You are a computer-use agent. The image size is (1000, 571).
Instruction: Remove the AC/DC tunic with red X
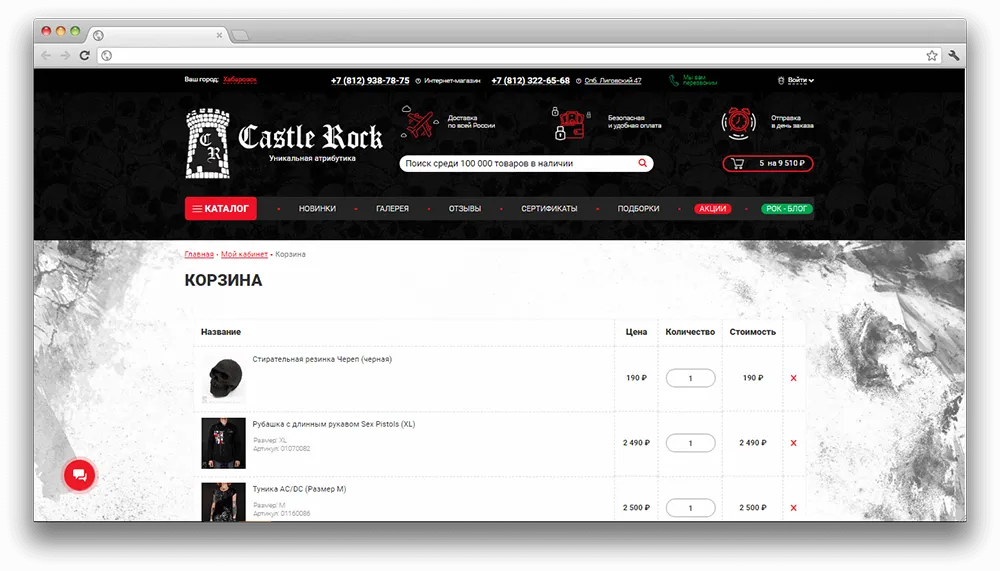coord(793,508)
